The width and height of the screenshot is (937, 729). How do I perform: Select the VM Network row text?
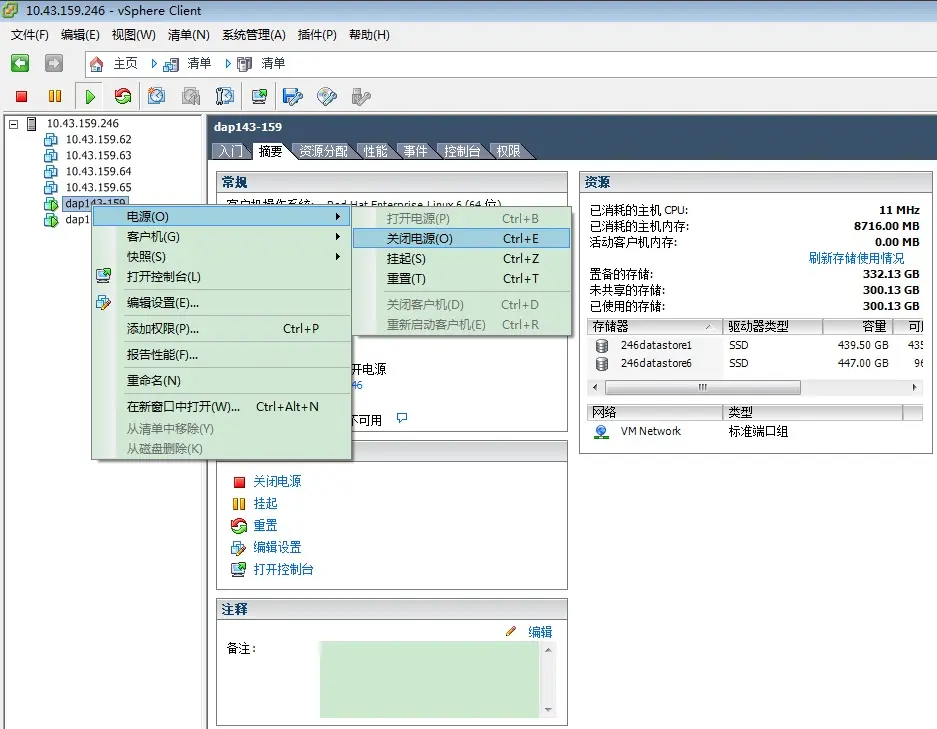(651, 431)
